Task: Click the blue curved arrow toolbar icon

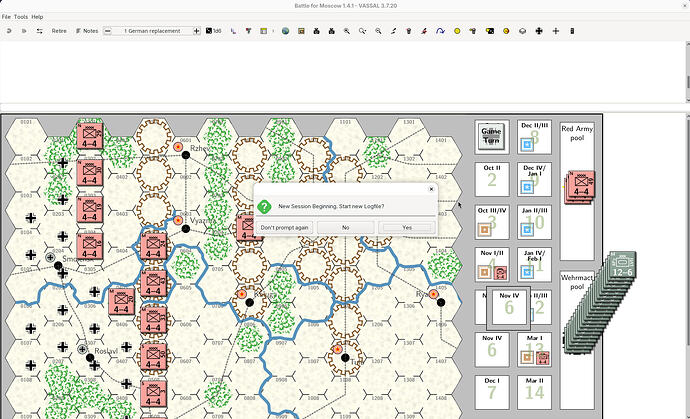Action: click(439, 31)
